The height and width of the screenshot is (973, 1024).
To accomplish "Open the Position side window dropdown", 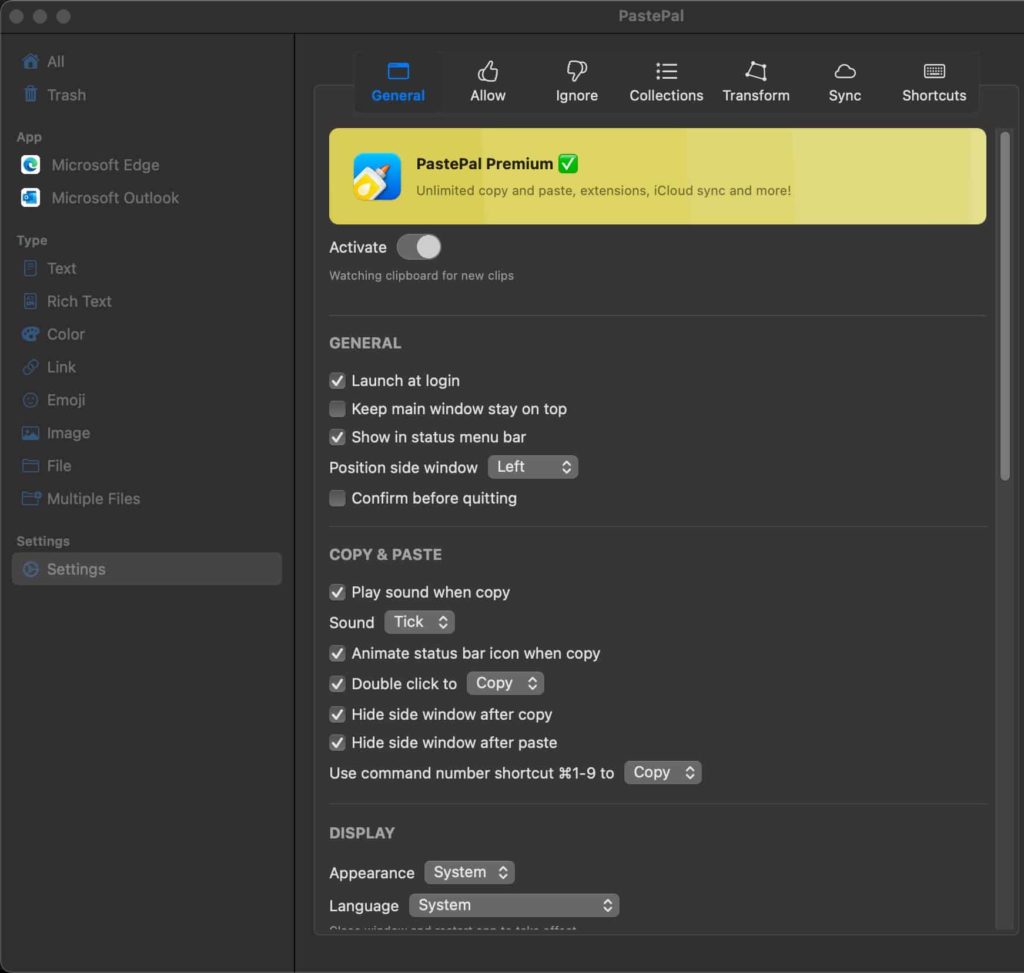I will click(x=533, y=467).
